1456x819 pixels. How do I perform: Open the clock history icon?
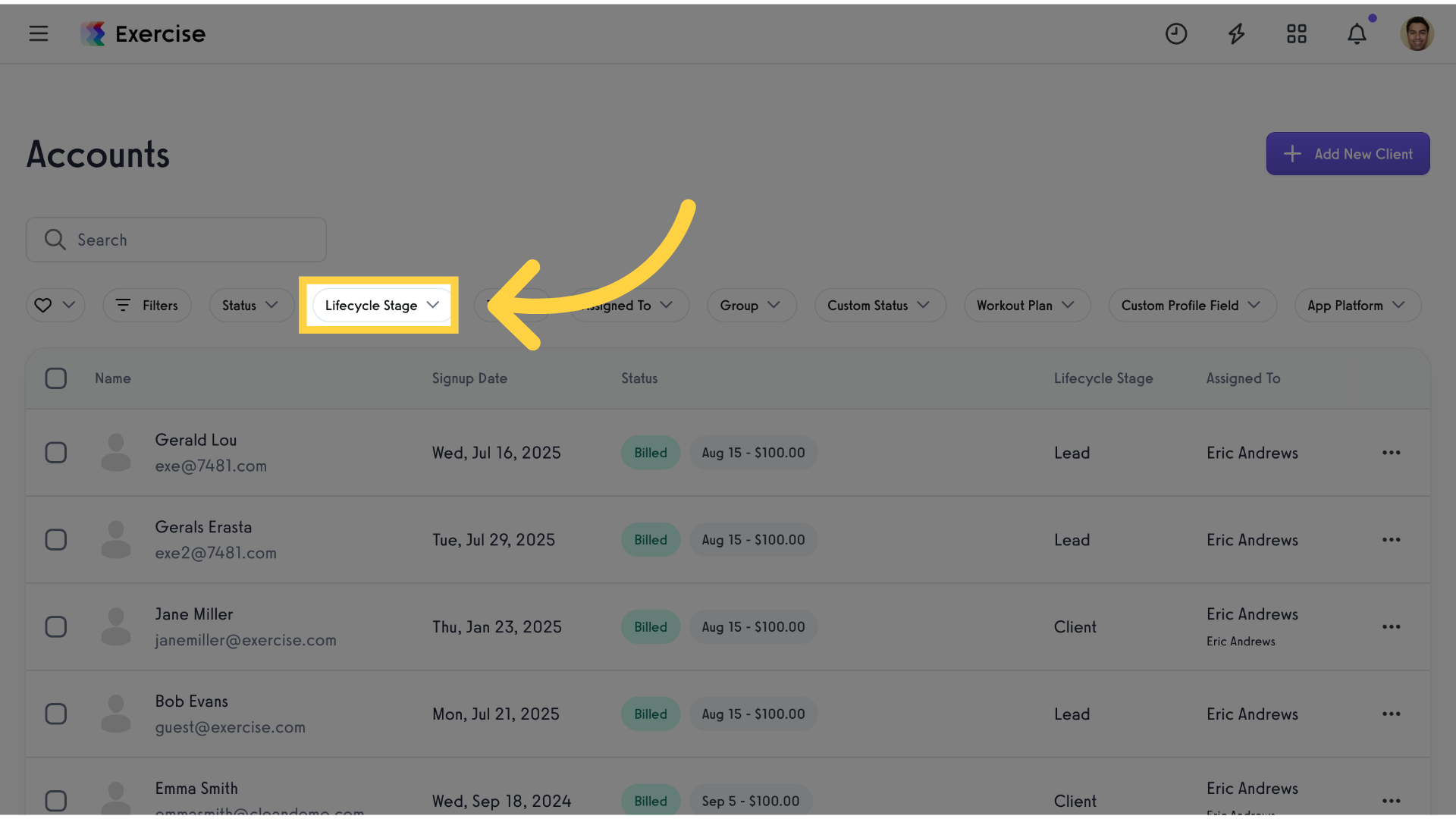[1176, 33]
